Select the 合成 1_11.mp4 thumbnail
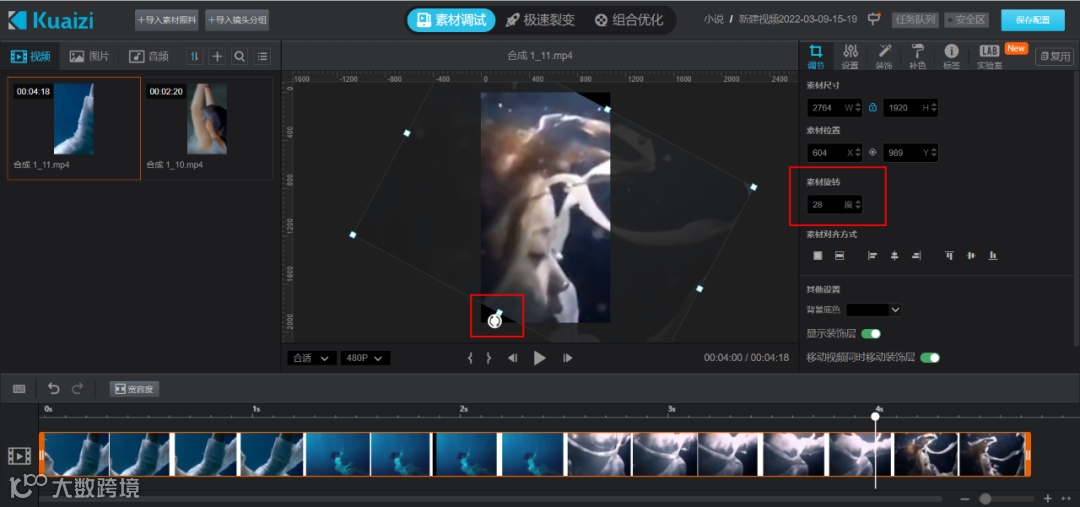Screen dimensions: 1080x507 pyautogui.click(x=74, y=119)
